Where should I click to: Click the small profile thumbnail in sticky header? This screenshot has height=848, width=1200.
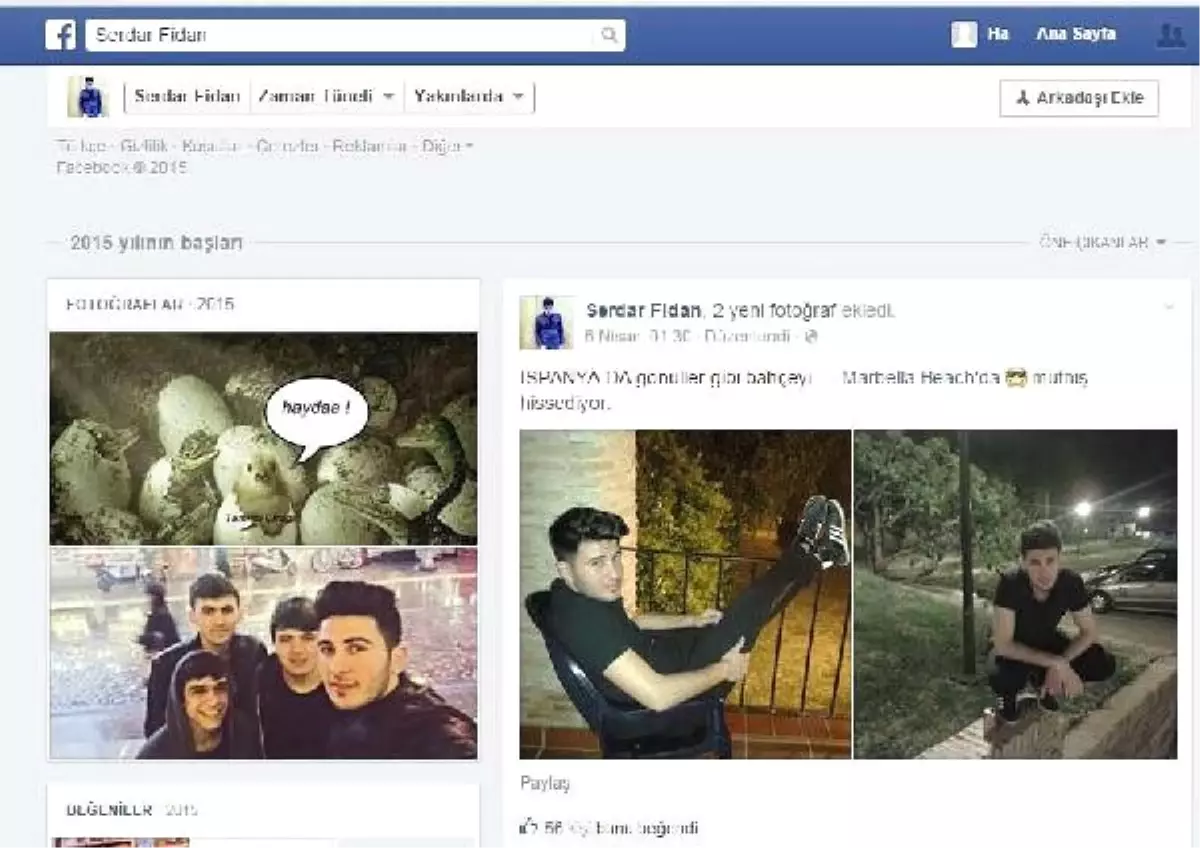point(88,97)
